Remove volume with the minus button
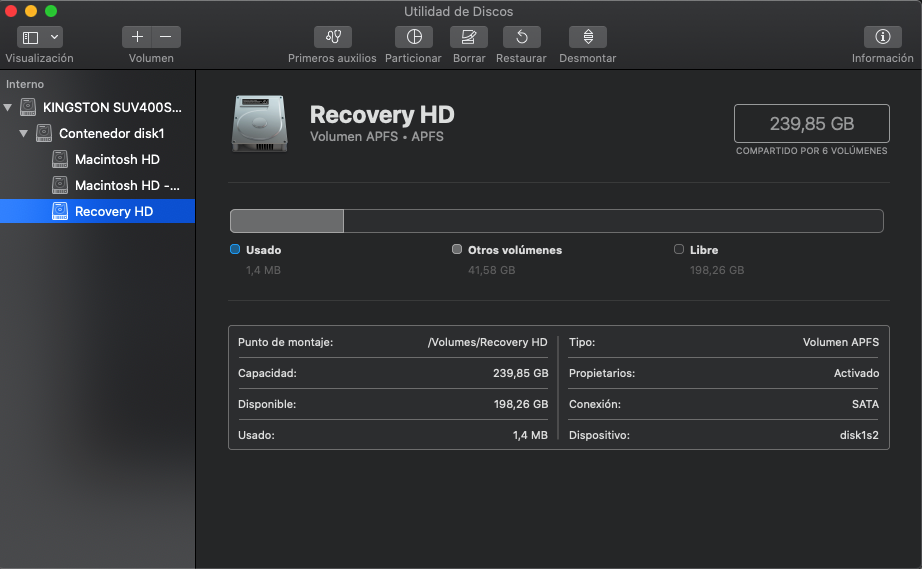This screenshot has height=569, width=922. pyautogui.click(x=165, y=37)
